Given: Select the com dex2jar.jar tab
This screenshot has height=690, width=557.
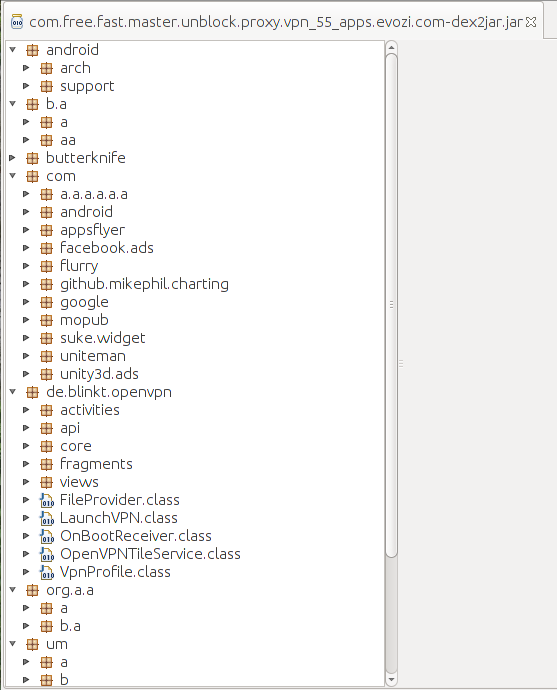Looking at the screenshot, I should 275,22.
